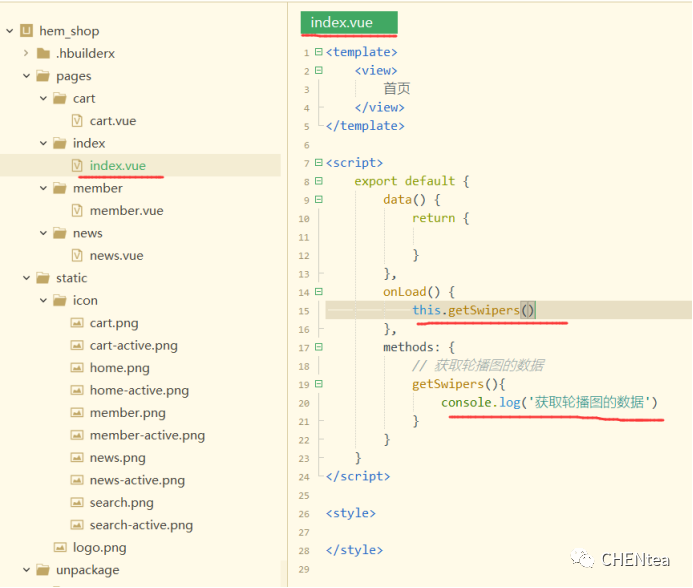Screen dimensions: 693x588
Task: Click the image icon beside search-active.png
Action: [x=77, y=525]
